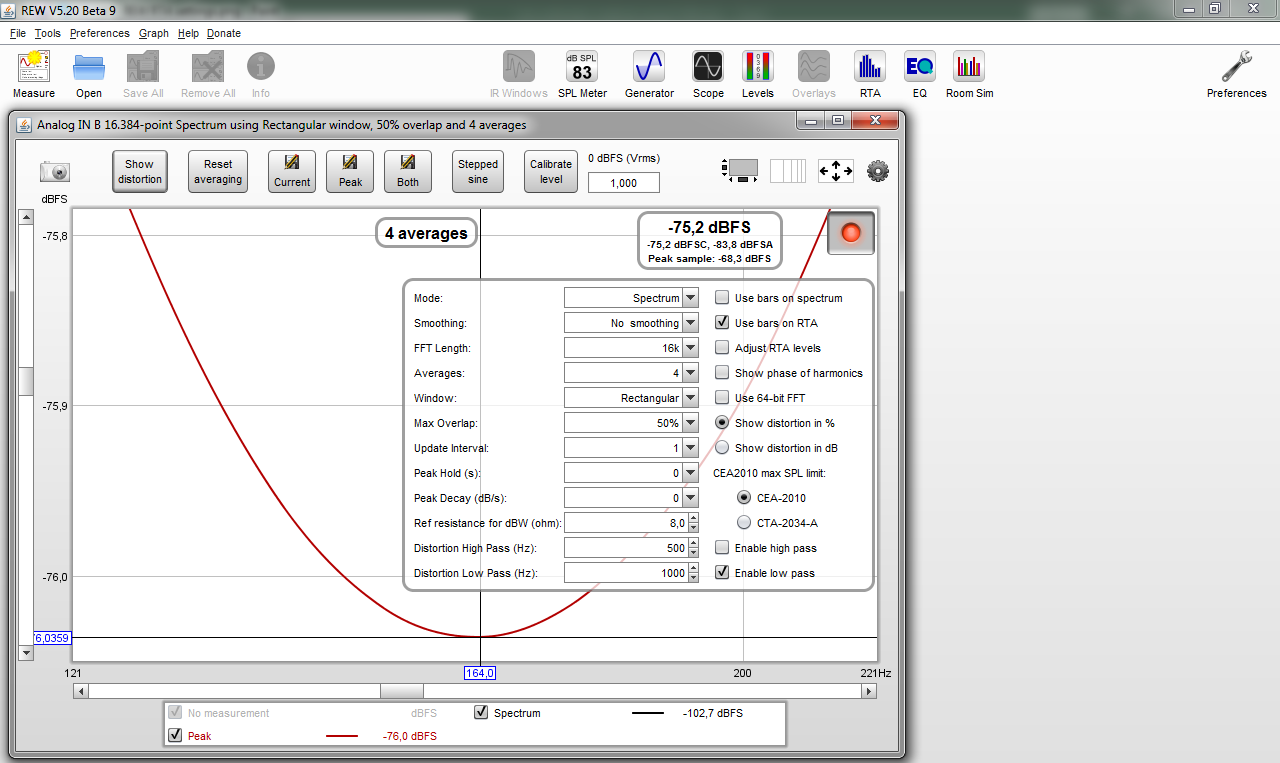This screenshot has height=763, width=1280.
Task: Click the Show distortion button
Action: tap(139, 171)
